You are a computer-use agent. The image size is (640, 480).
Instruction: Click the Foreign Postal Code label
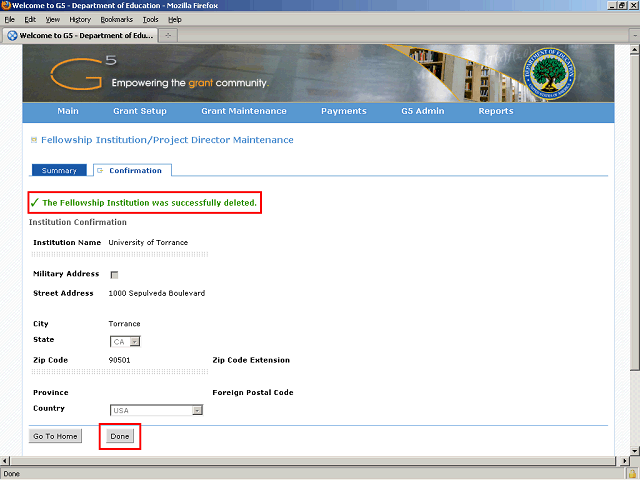253,392
